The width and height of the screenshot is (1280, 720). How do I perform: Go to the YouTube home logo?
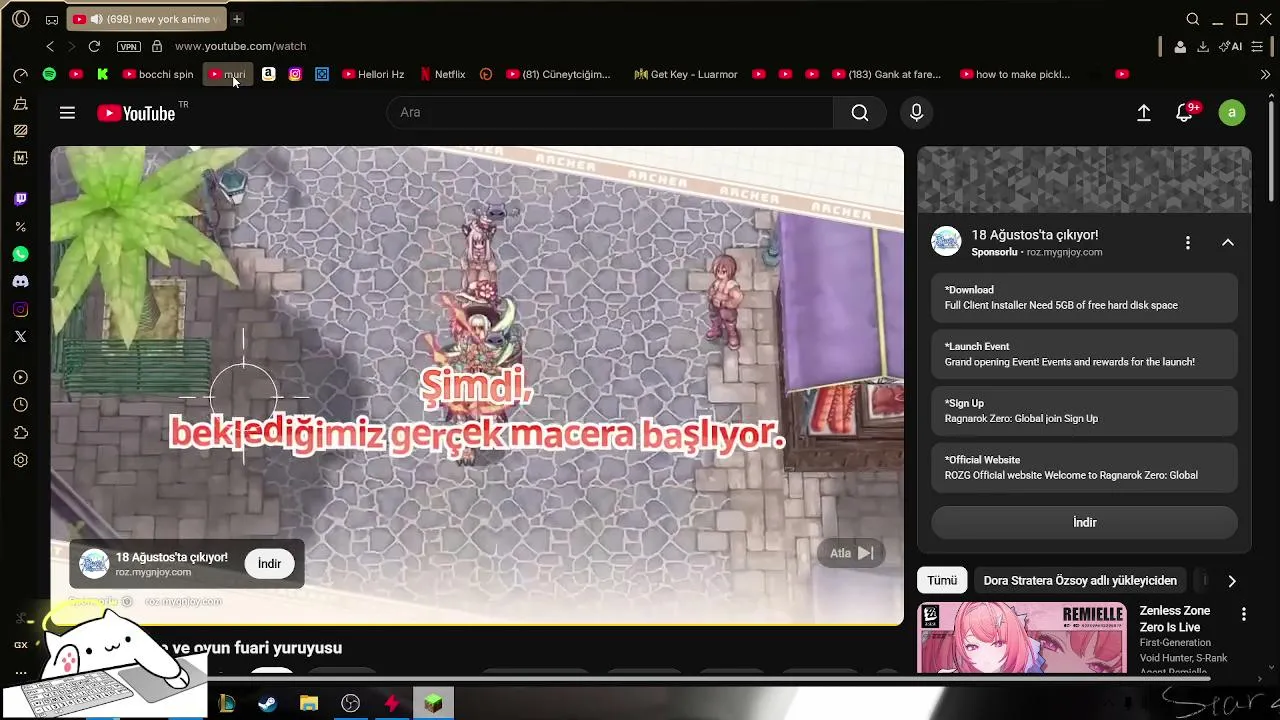136,113
